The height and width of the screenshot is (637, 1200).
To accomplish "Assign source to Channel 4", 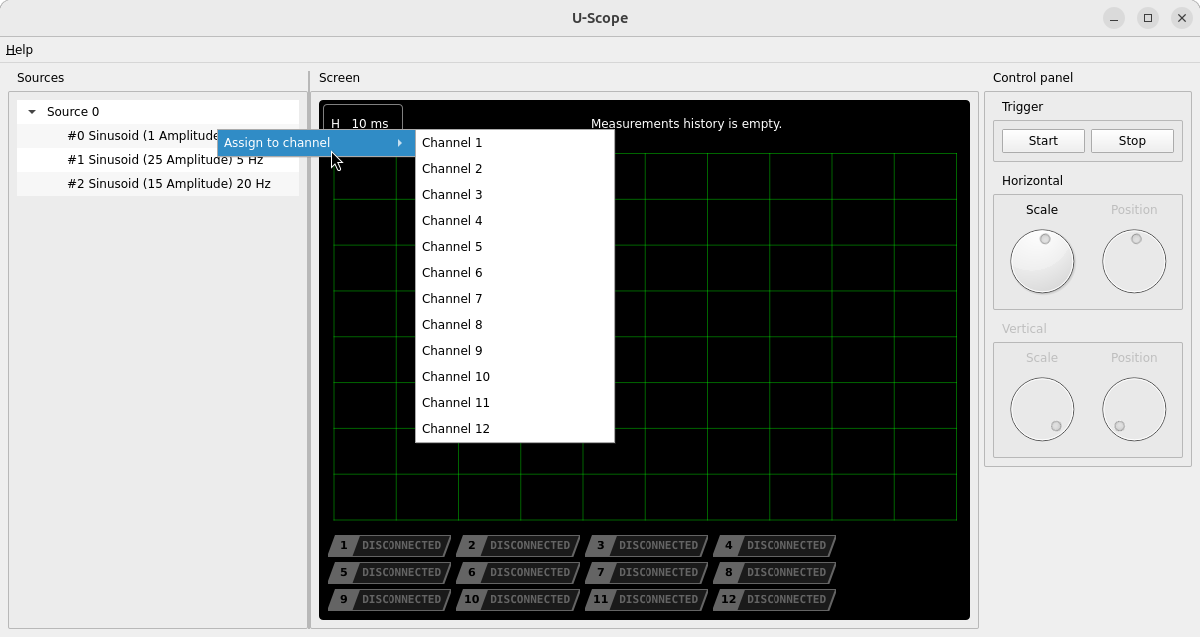I will click(x=515, y=221).
